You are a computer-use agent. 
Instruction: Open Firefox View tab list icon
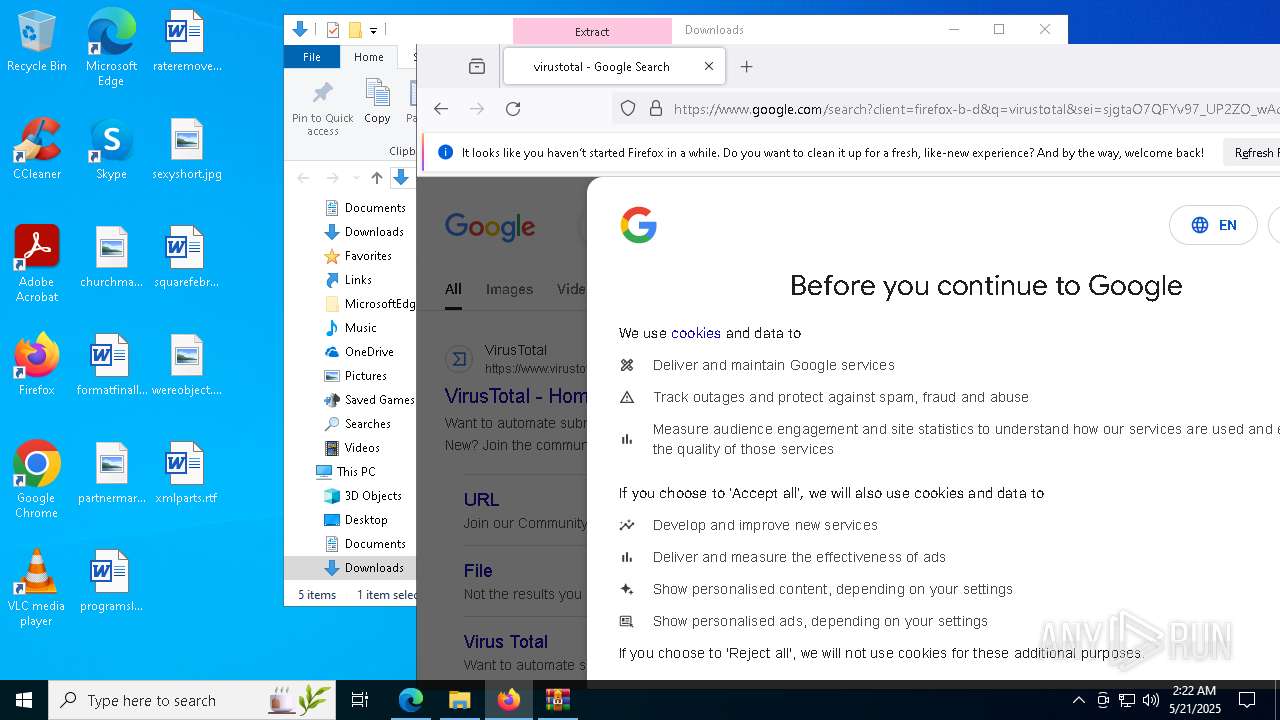pyautogui.click(x=477, y=67)
